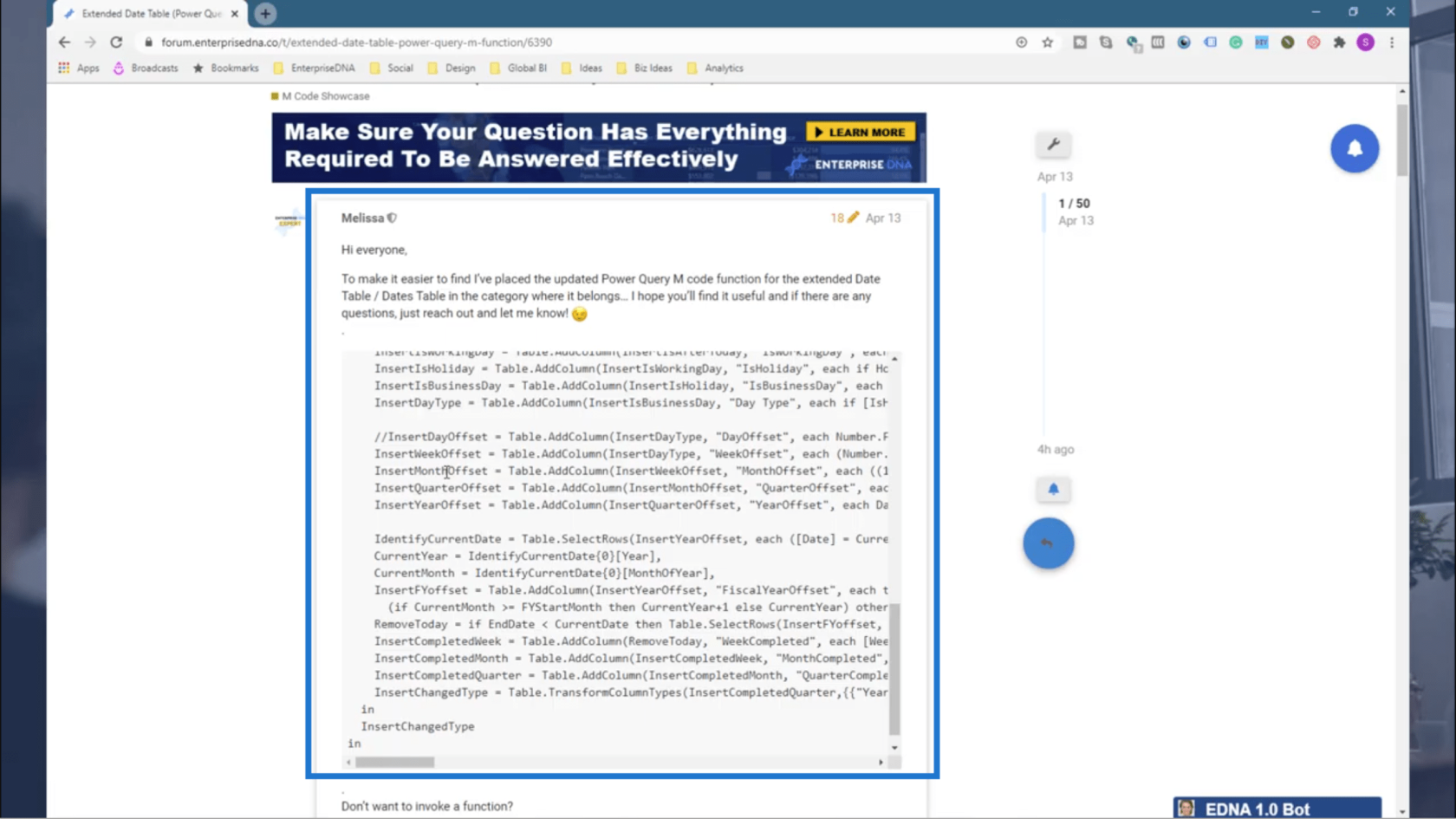The height and width of the screenshot is (819, 1456).
Task: Open the zoom indicator in the address bar
Action: coord(1021,42)
